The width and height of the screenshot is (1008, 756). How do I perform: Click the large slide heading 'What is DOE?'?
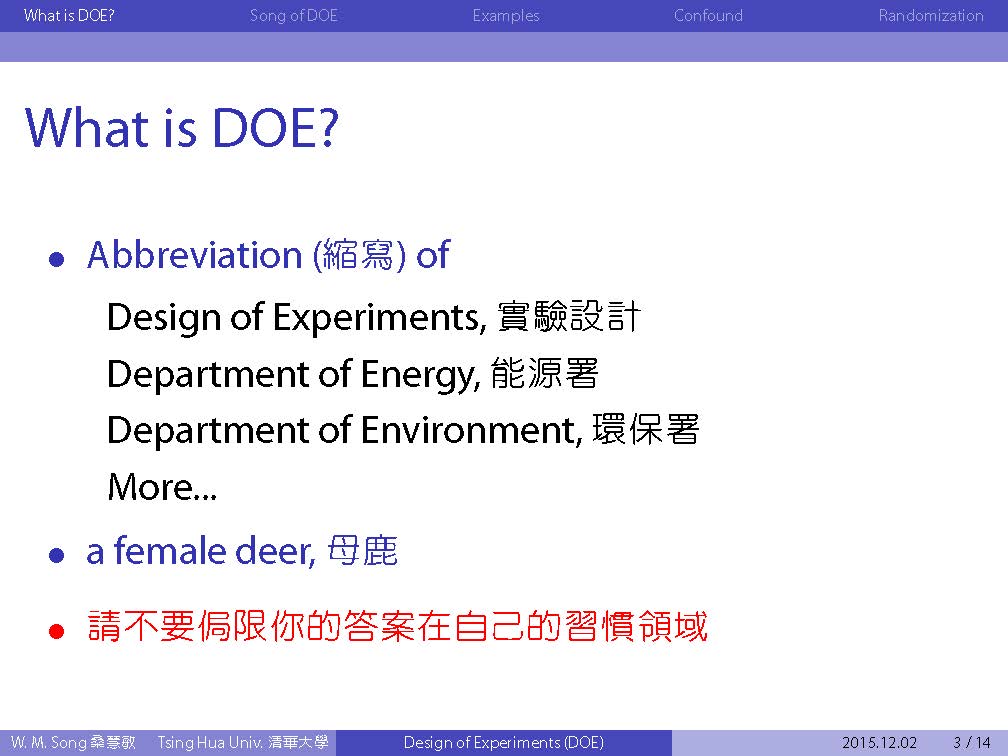182,128
